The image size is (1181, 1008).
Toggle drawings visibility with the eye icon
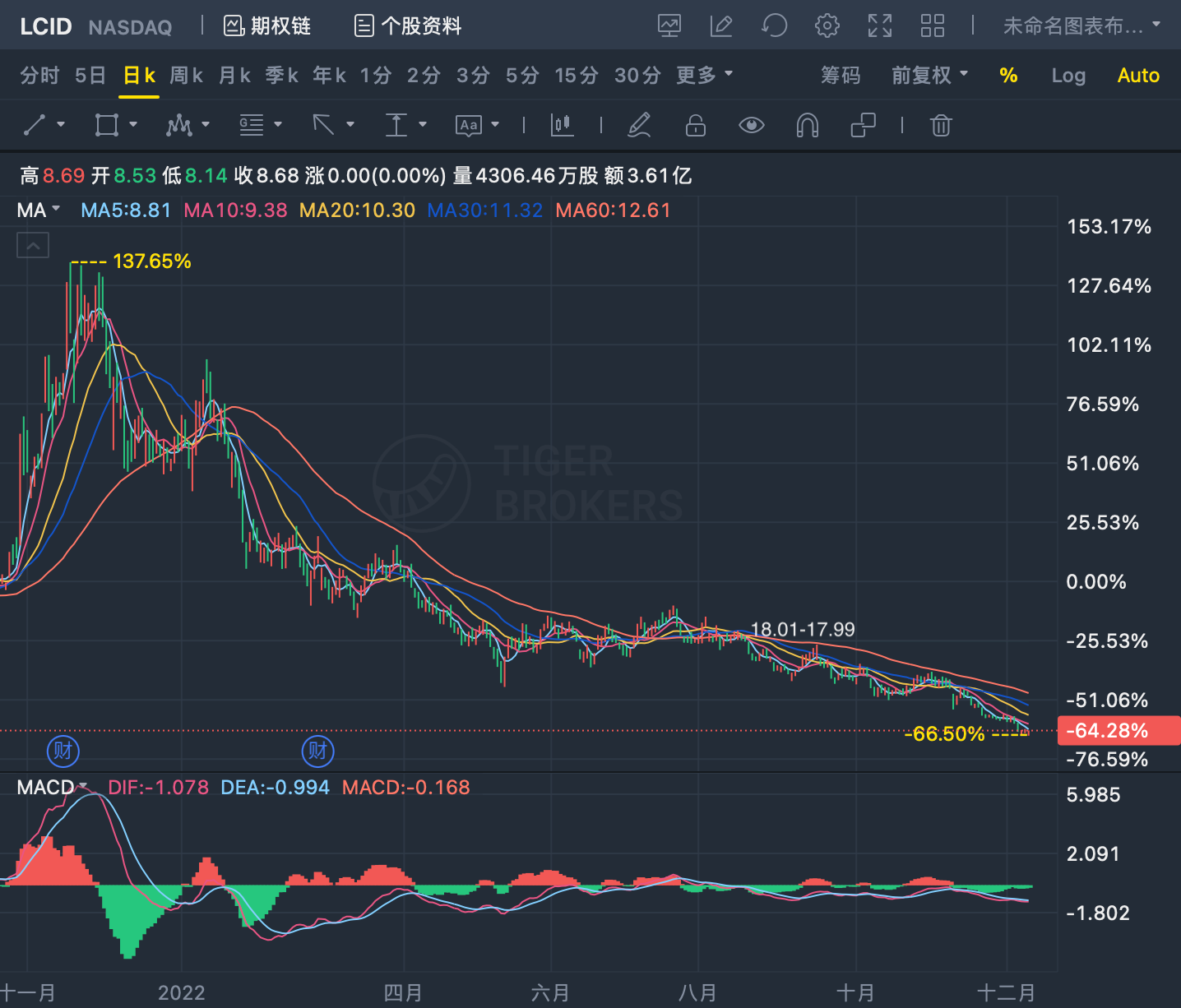(752, 125)
